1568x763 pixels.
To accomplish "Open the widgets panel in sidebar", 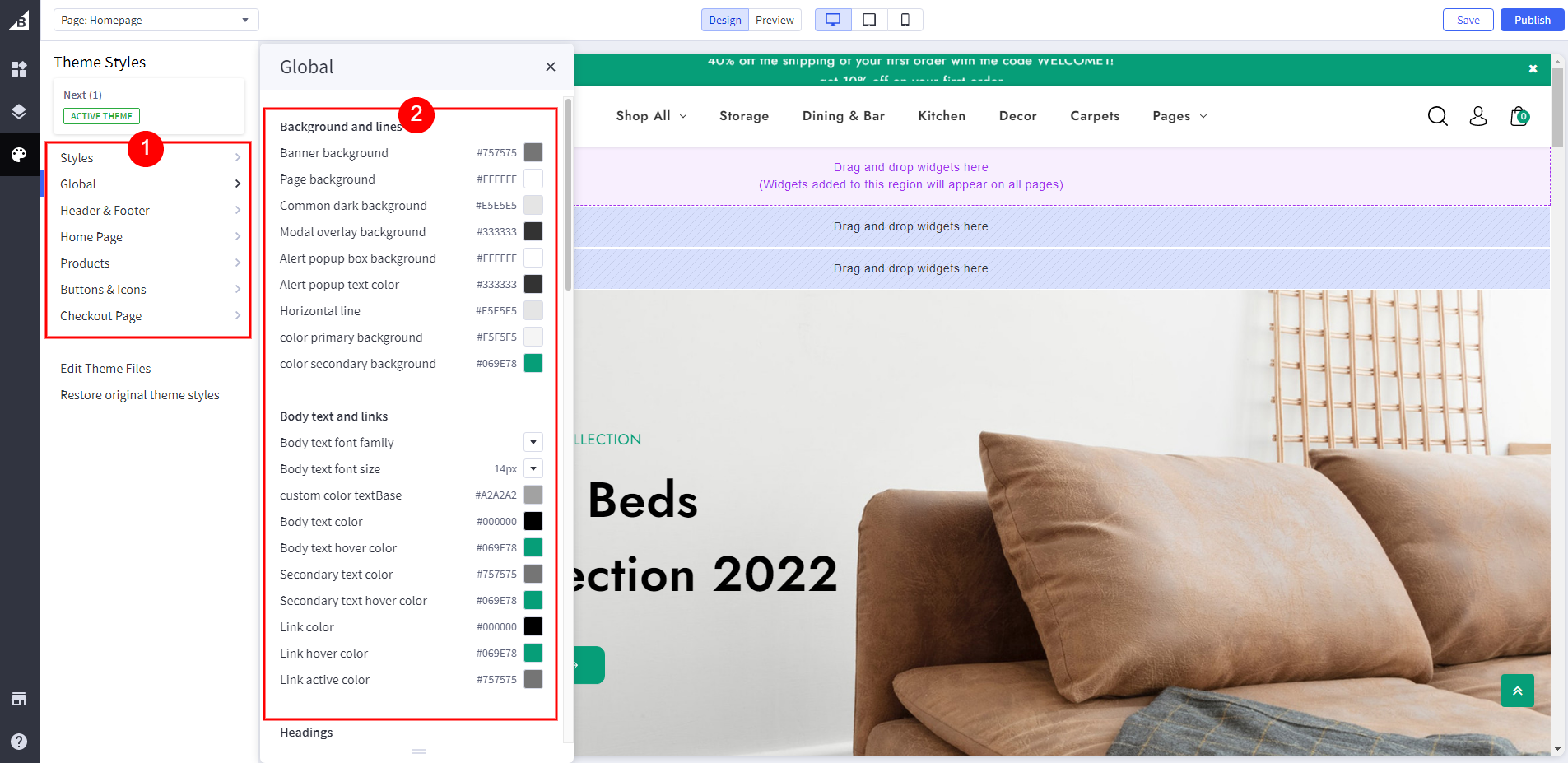I will click(x=19, y=69).
